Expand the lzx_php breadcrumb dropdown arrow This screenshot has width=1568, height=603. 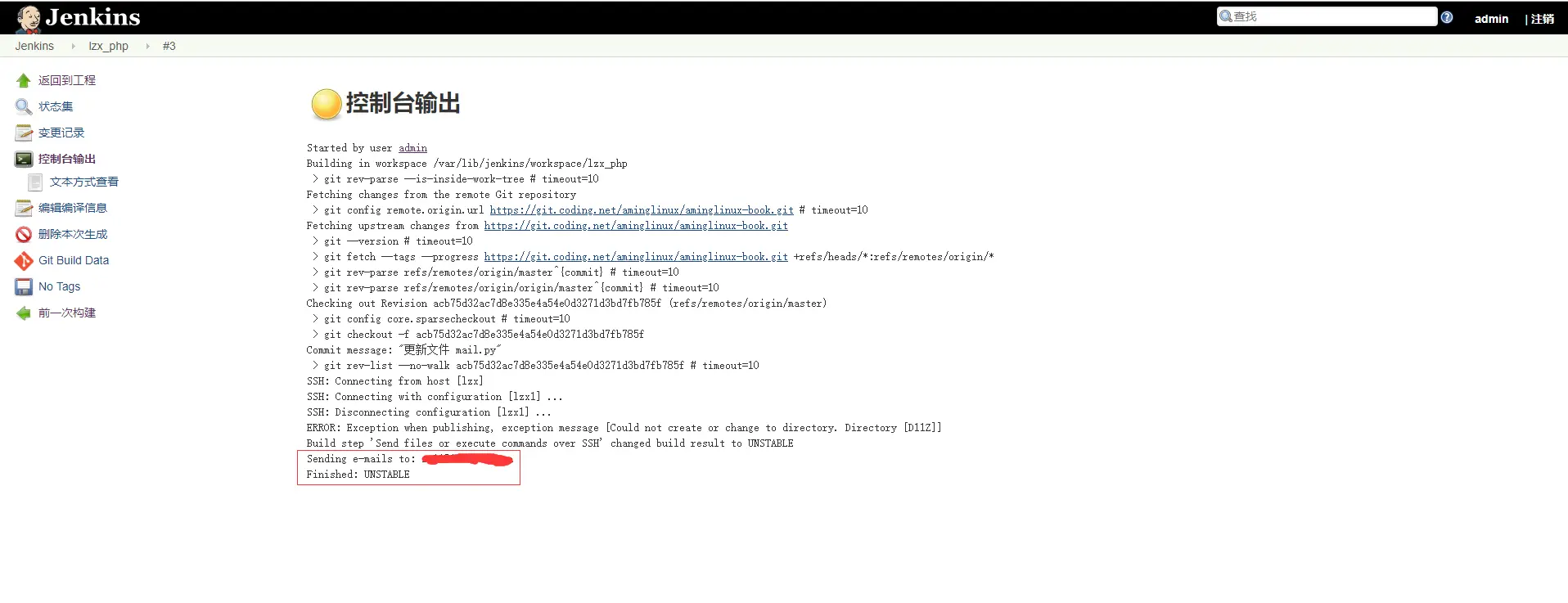(x=147, y=46)
